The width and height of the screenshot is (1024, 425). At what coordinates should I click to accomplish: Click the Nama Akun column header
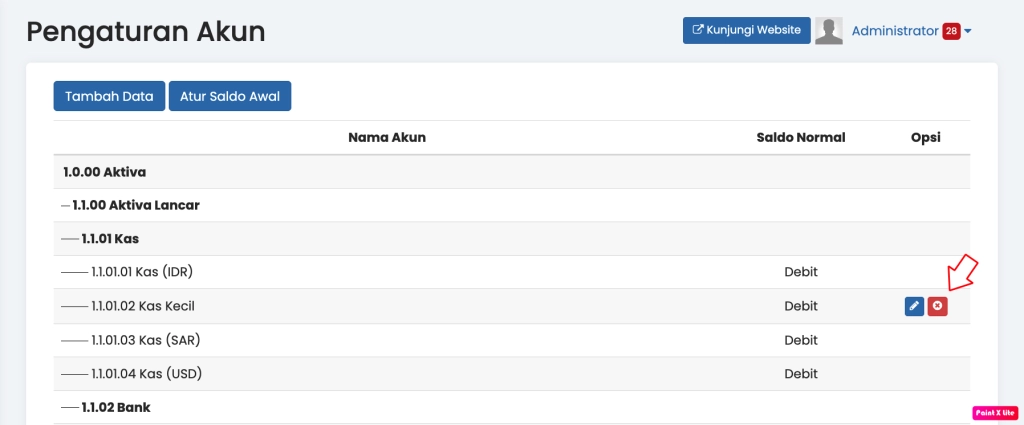387,137
